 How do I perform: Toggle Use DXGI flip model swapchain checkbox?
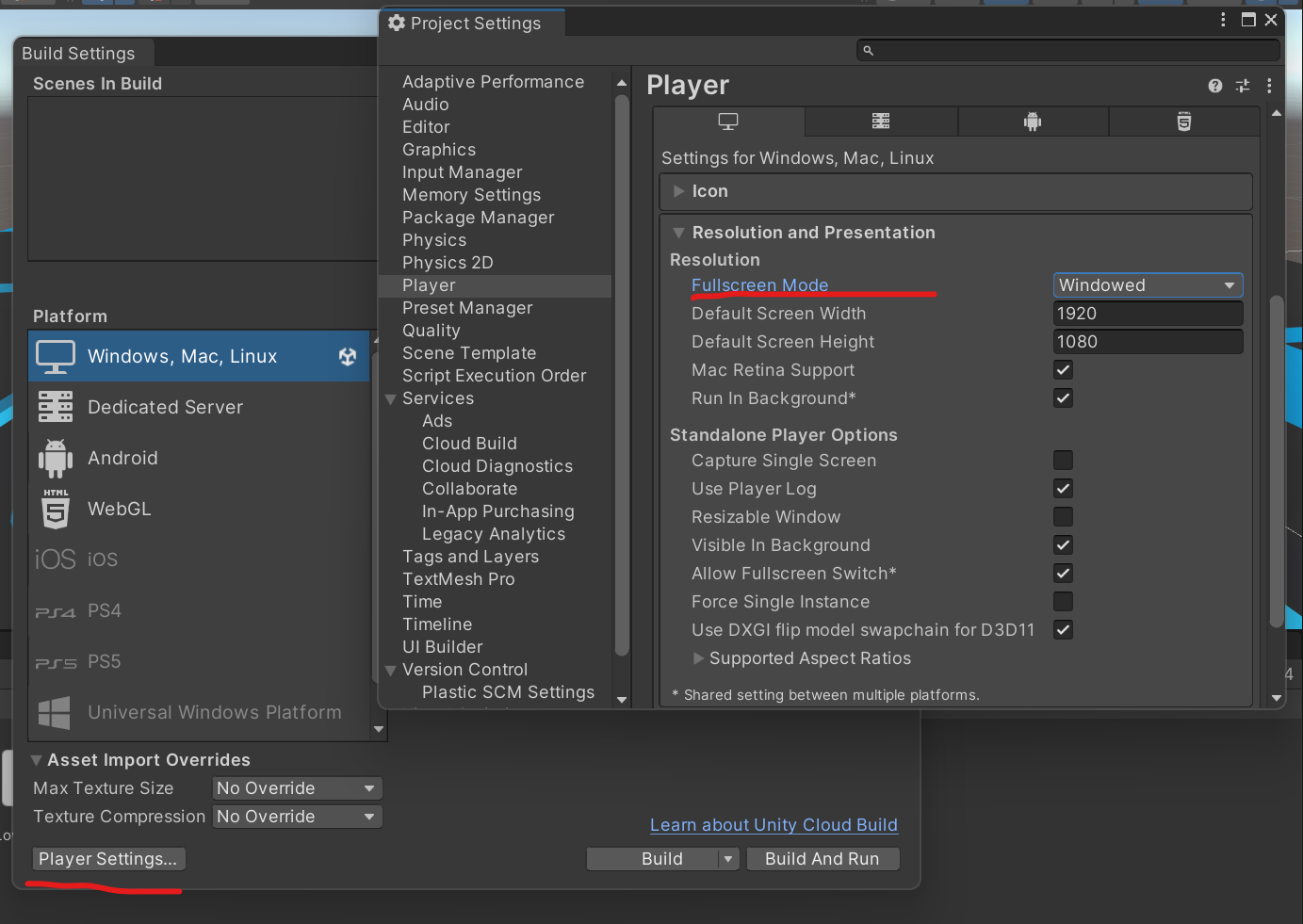1063,630
